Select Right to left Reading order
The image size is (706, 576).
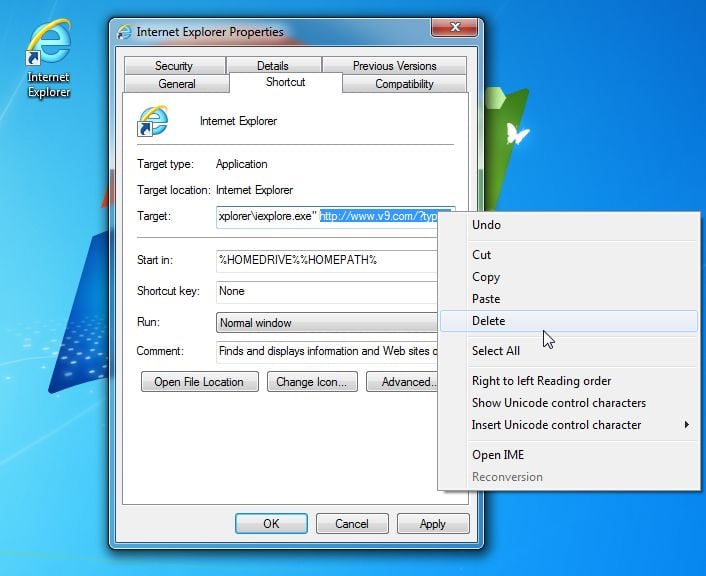(x=569, y=381)
